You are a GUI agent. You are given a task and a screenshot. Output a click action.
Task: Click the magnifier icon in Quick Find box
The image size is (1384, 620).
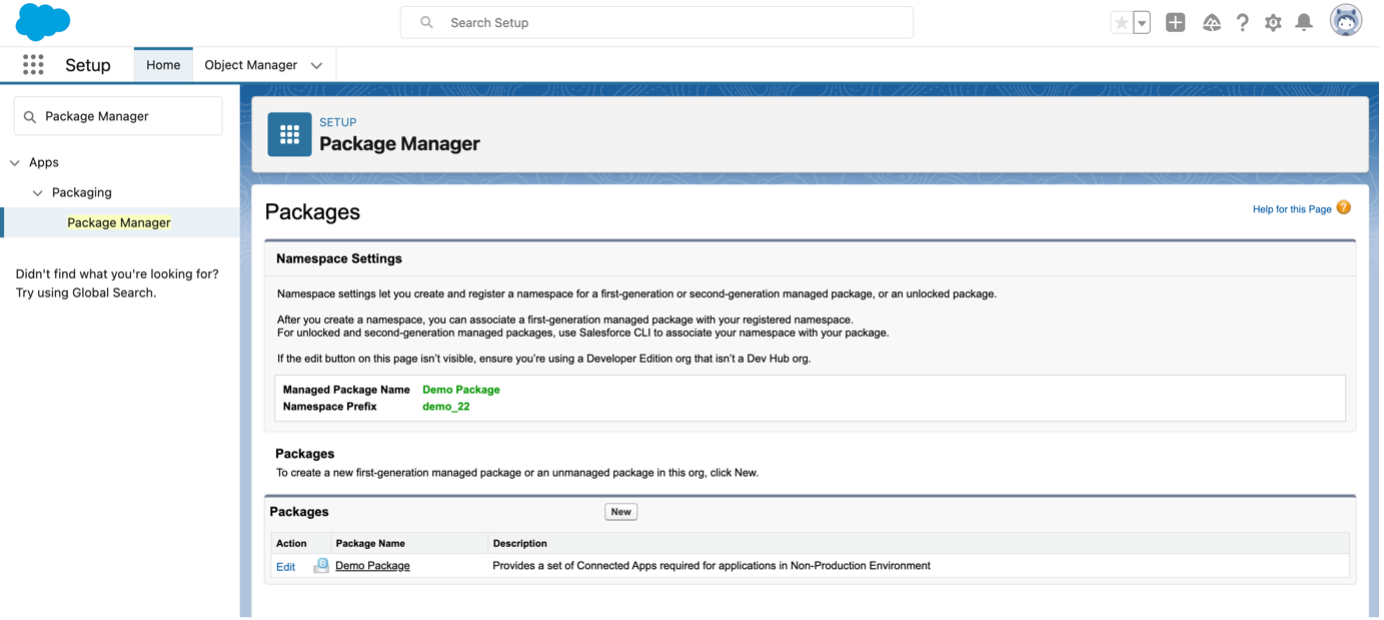pos(30,117)
